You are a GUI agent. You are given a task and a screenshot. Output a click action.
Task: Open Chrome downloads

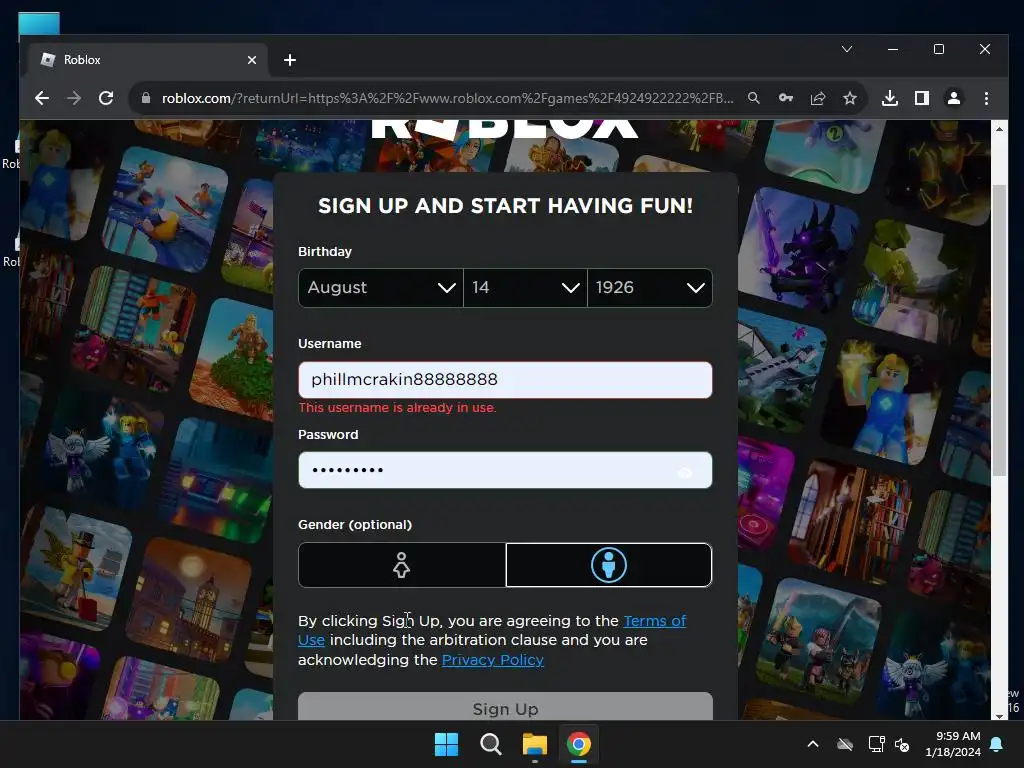click(x=889, y=98)
